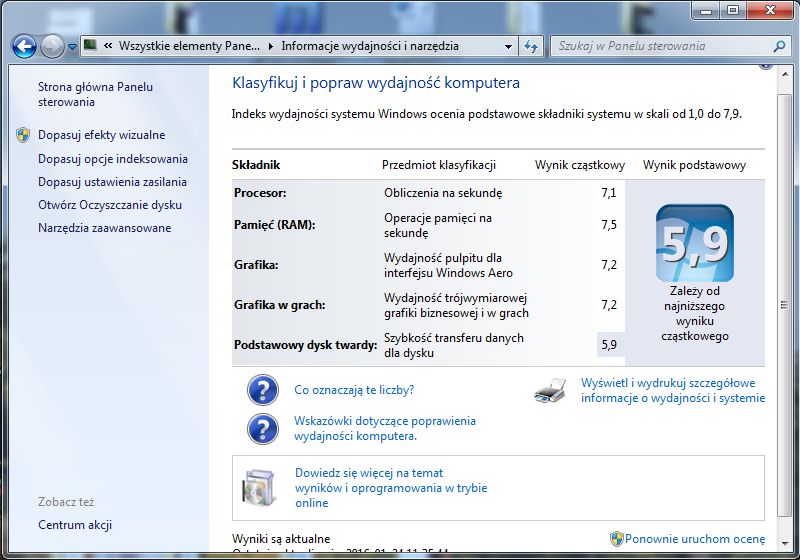Click 'Grafika:' row label
Screen dimensions: 800x560
click(x=256, y=265)
